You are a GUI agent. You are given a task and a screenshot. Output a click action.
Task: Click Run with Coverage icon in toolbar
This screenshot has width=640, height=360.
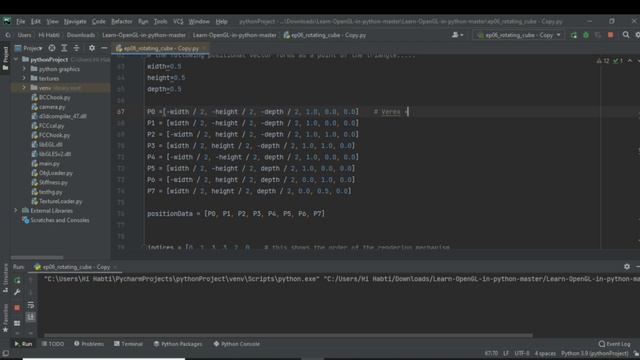click(x=598, y=36)
